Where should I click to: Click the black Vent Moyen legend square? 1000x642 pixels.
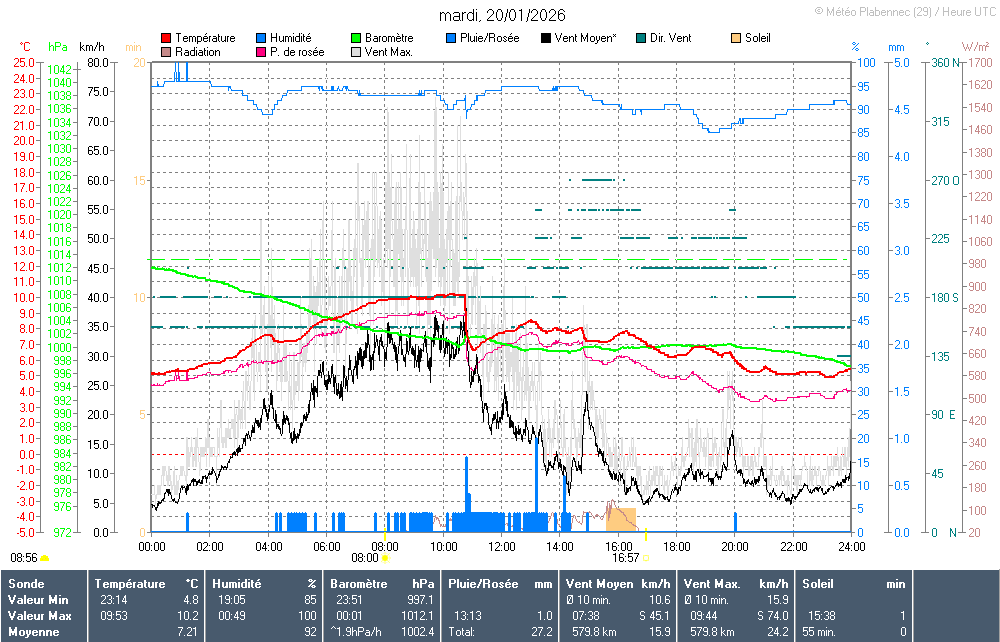(546, 38)
